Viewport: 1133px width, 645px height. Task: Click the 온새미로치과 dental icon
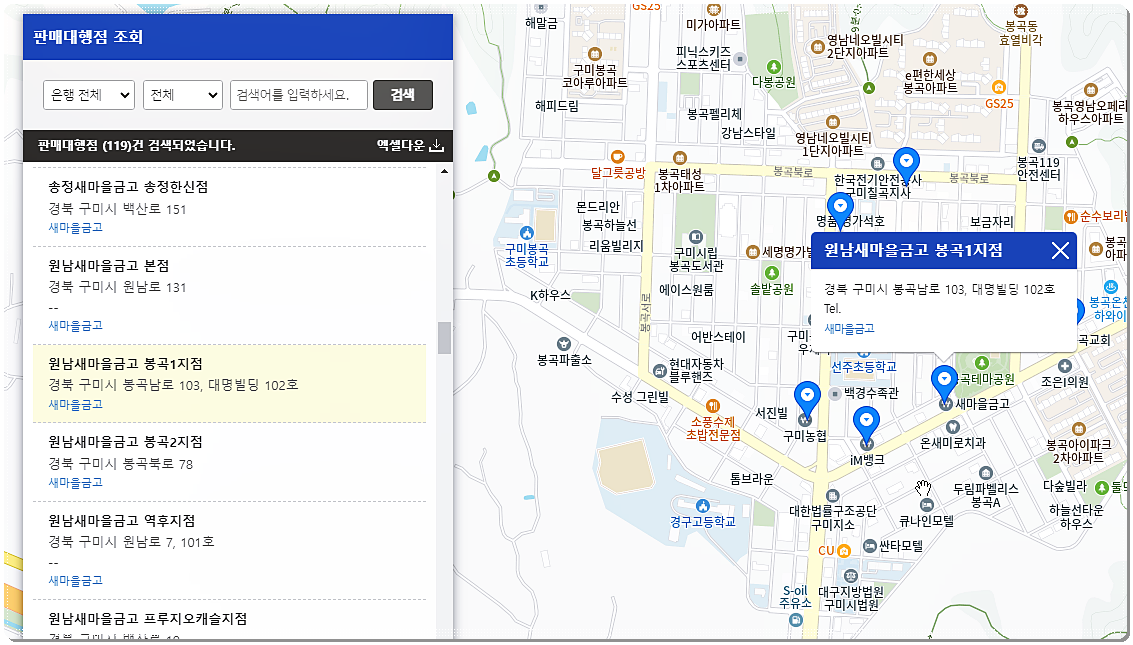pyautogui.click(x=952, y=428)
